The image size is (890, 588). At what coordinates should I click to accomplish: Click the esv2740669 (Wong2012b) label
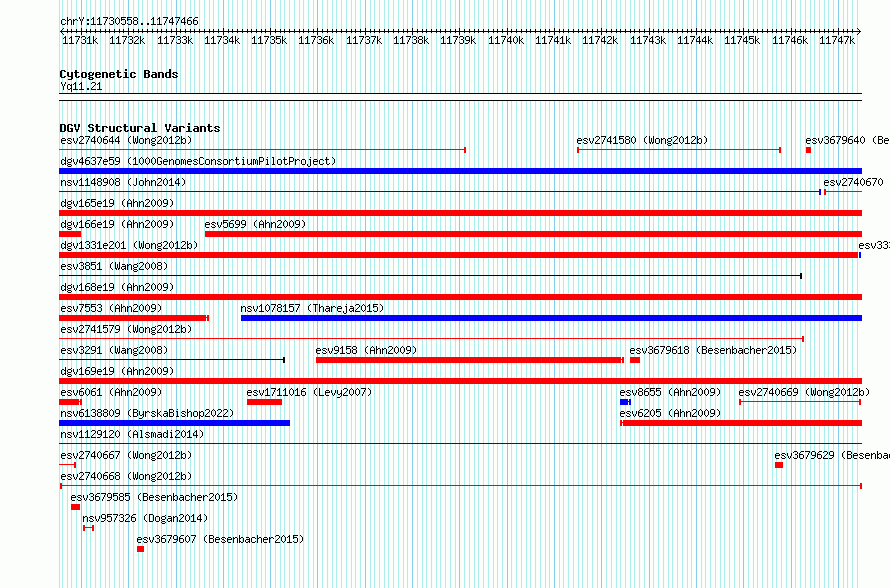point(804,392)
